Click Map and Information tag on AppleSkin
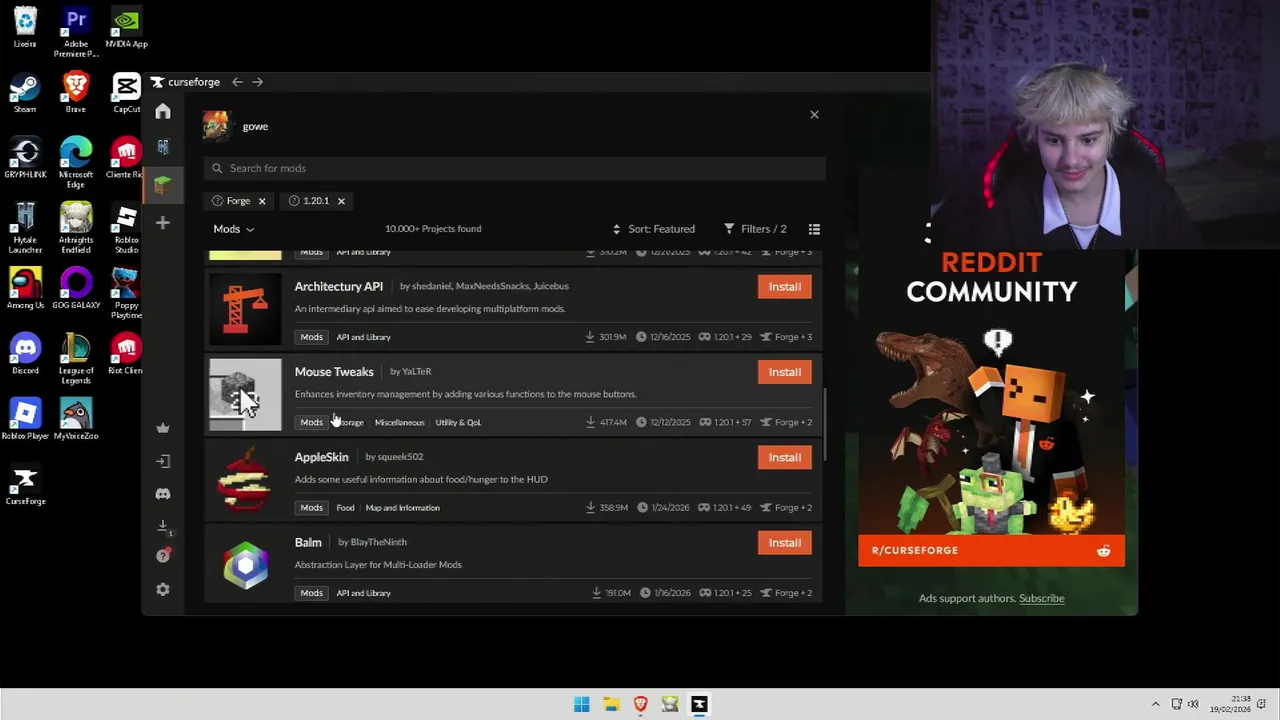This screenshot has width=1280, height=720. click(402, 508)
